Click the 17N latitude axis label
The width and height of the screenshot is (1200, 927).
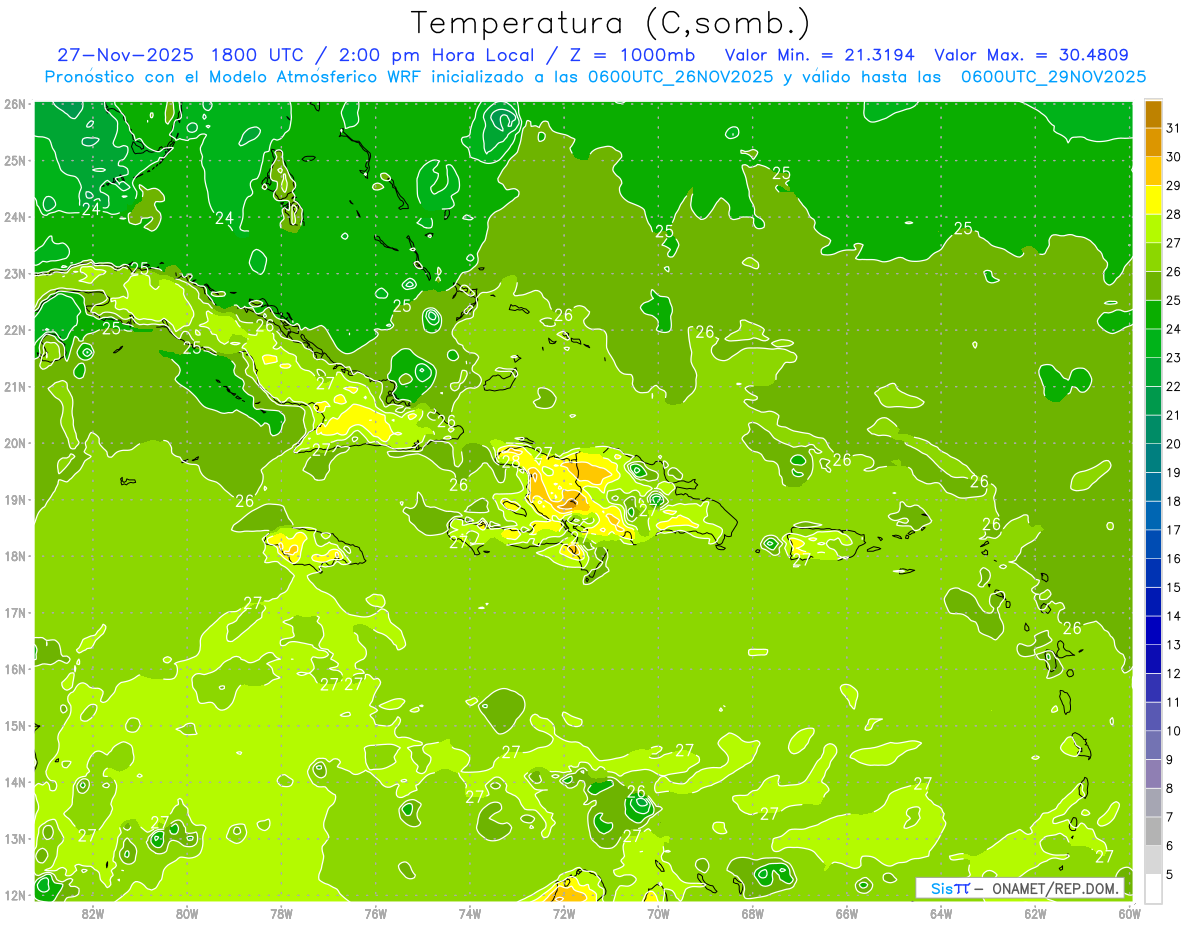(x=14, y=613)
